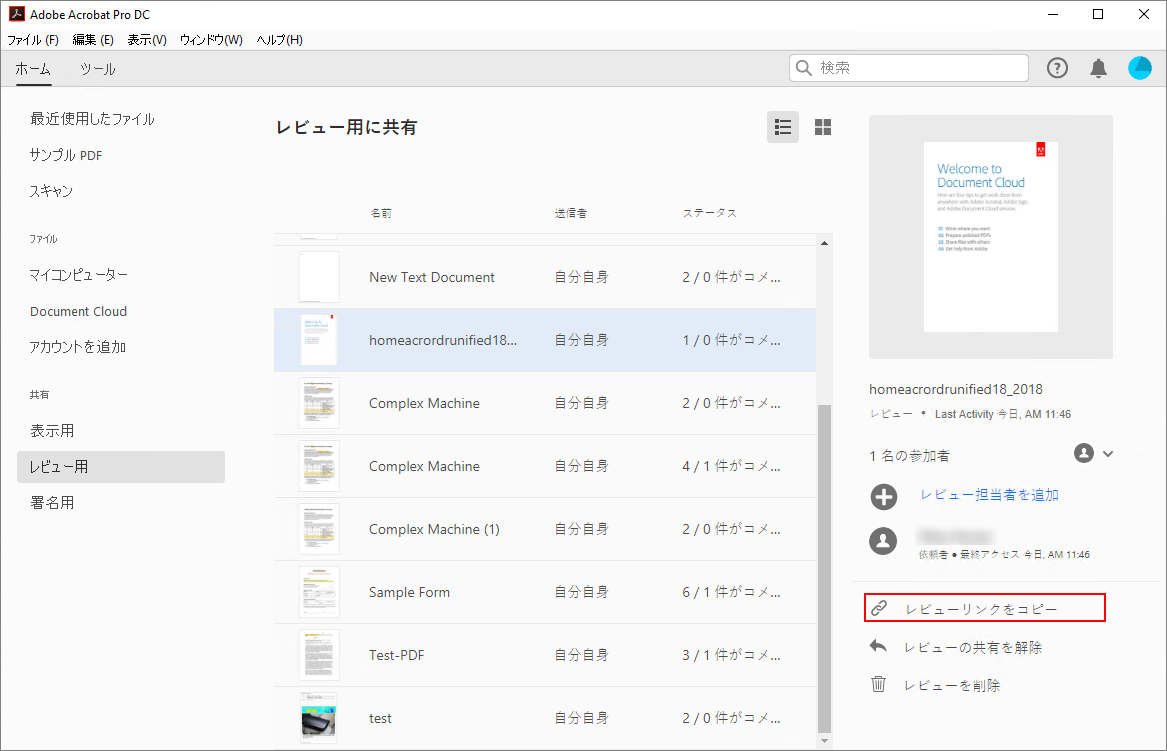Click レビュー担当者を追加 link
The height and width of the screenshot is (751, 1167).
coord(989,495)
